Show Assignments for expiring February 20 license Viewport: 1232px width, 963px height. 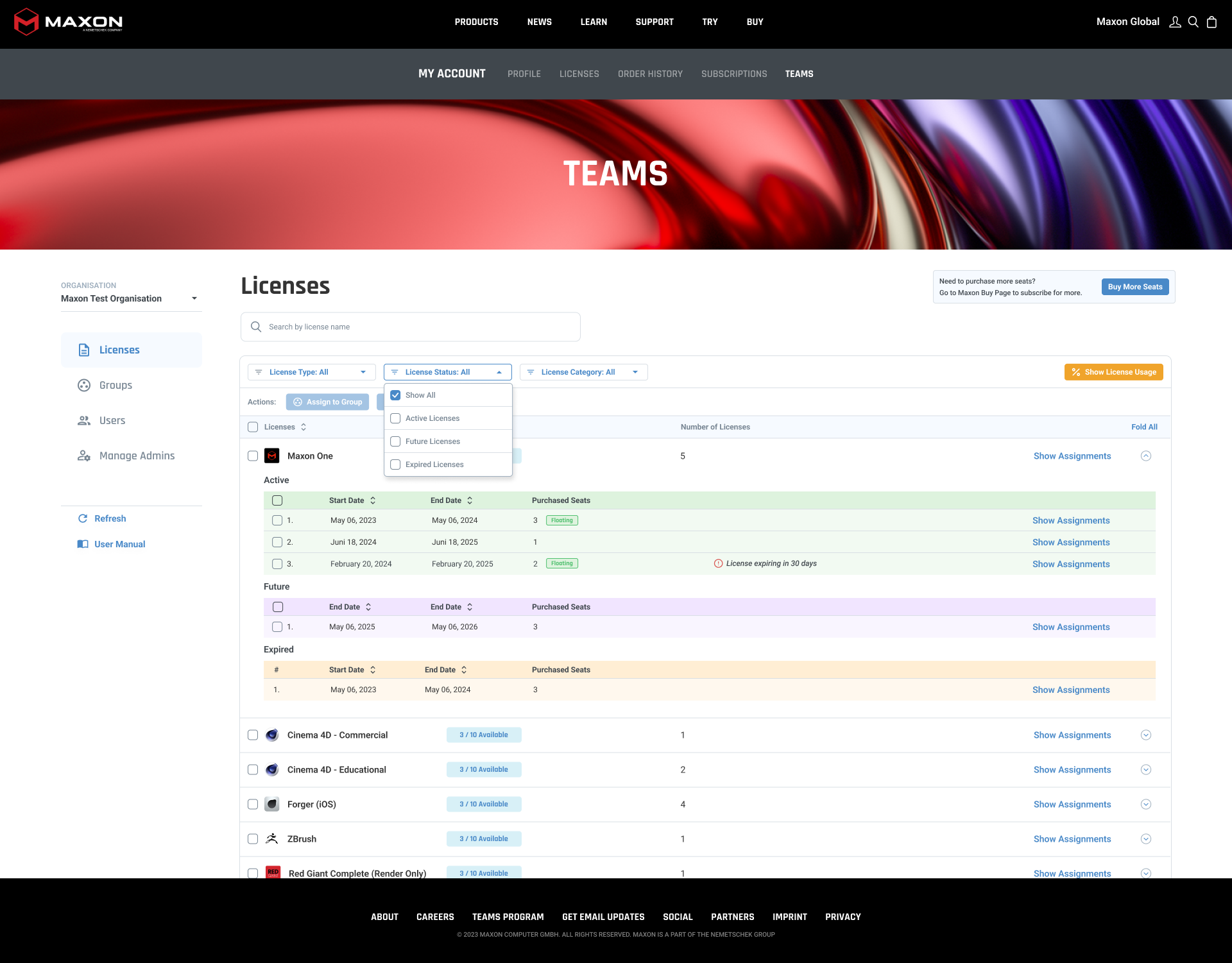(1071, 564)
